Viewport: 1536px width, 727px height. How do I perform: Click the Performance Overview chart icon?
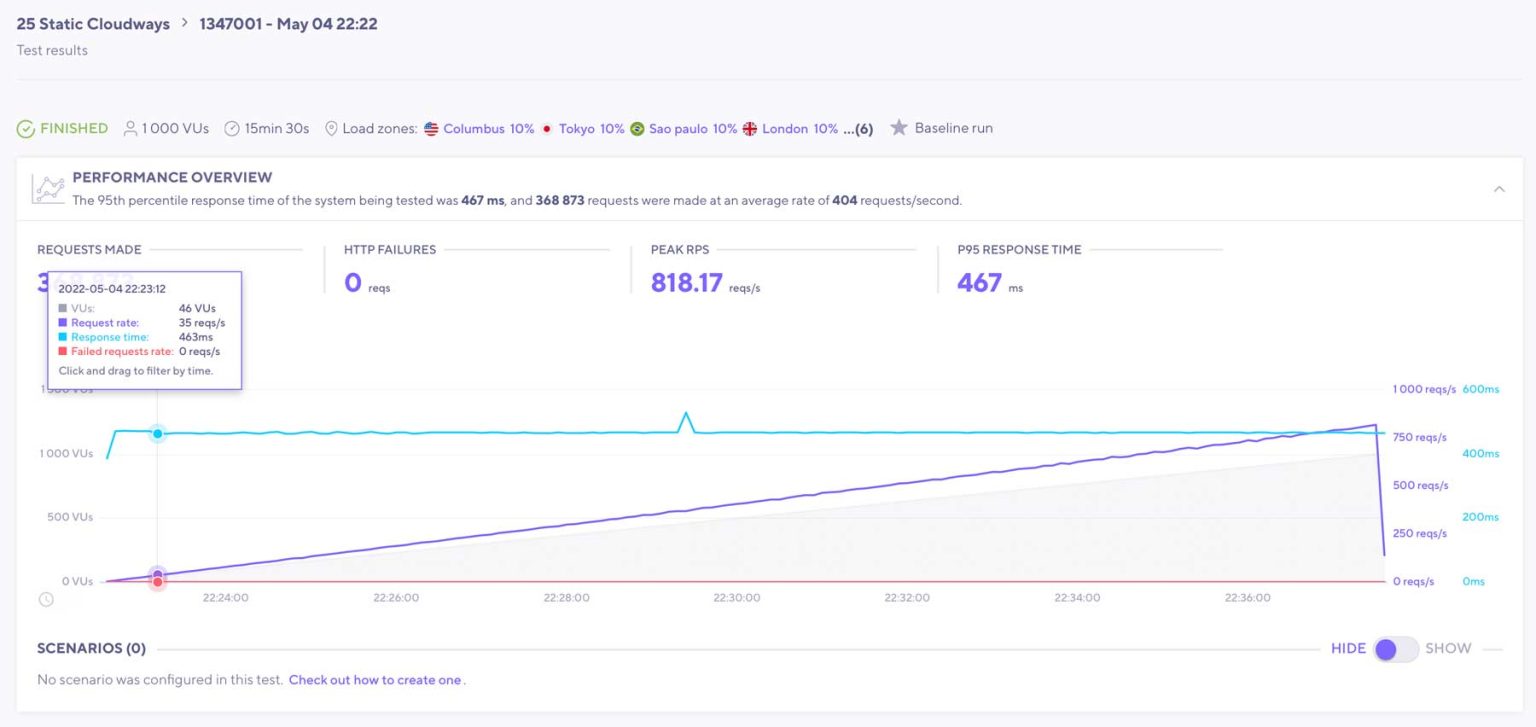point(47,187)
